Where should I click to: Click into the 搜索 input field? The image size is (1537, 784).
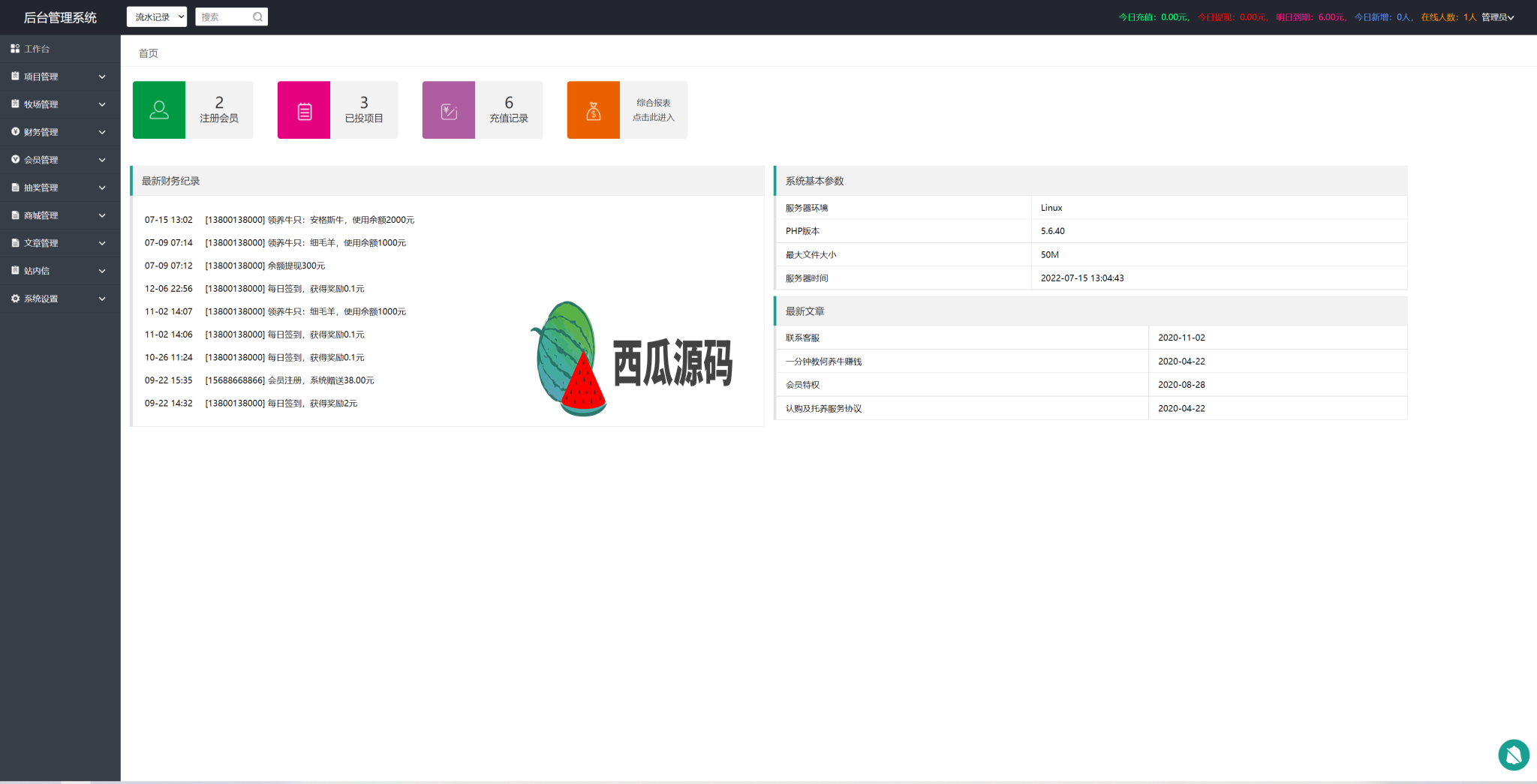point(224,17)
